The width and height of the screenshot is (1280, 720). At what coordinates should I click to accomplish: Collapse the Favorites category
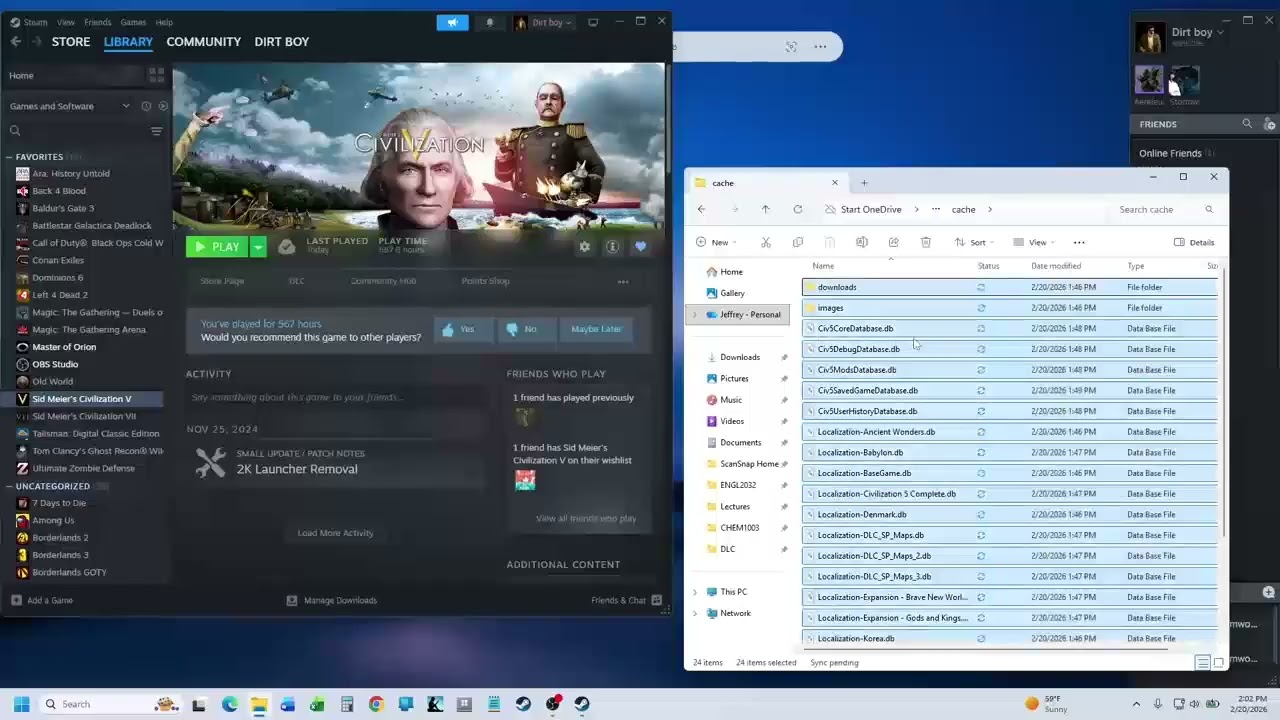point(9,157)
